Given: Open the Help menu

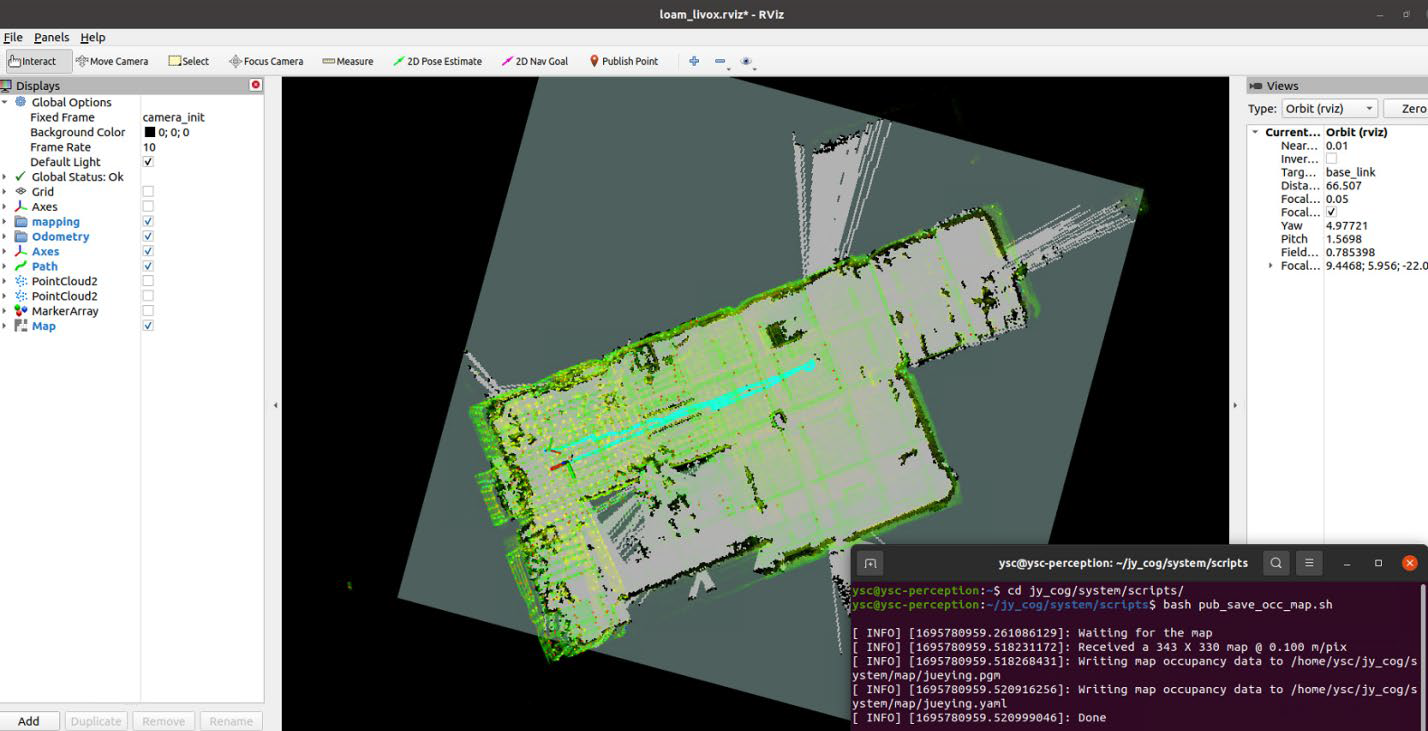Looking at the screenshot, I should (x=92, y=37).
